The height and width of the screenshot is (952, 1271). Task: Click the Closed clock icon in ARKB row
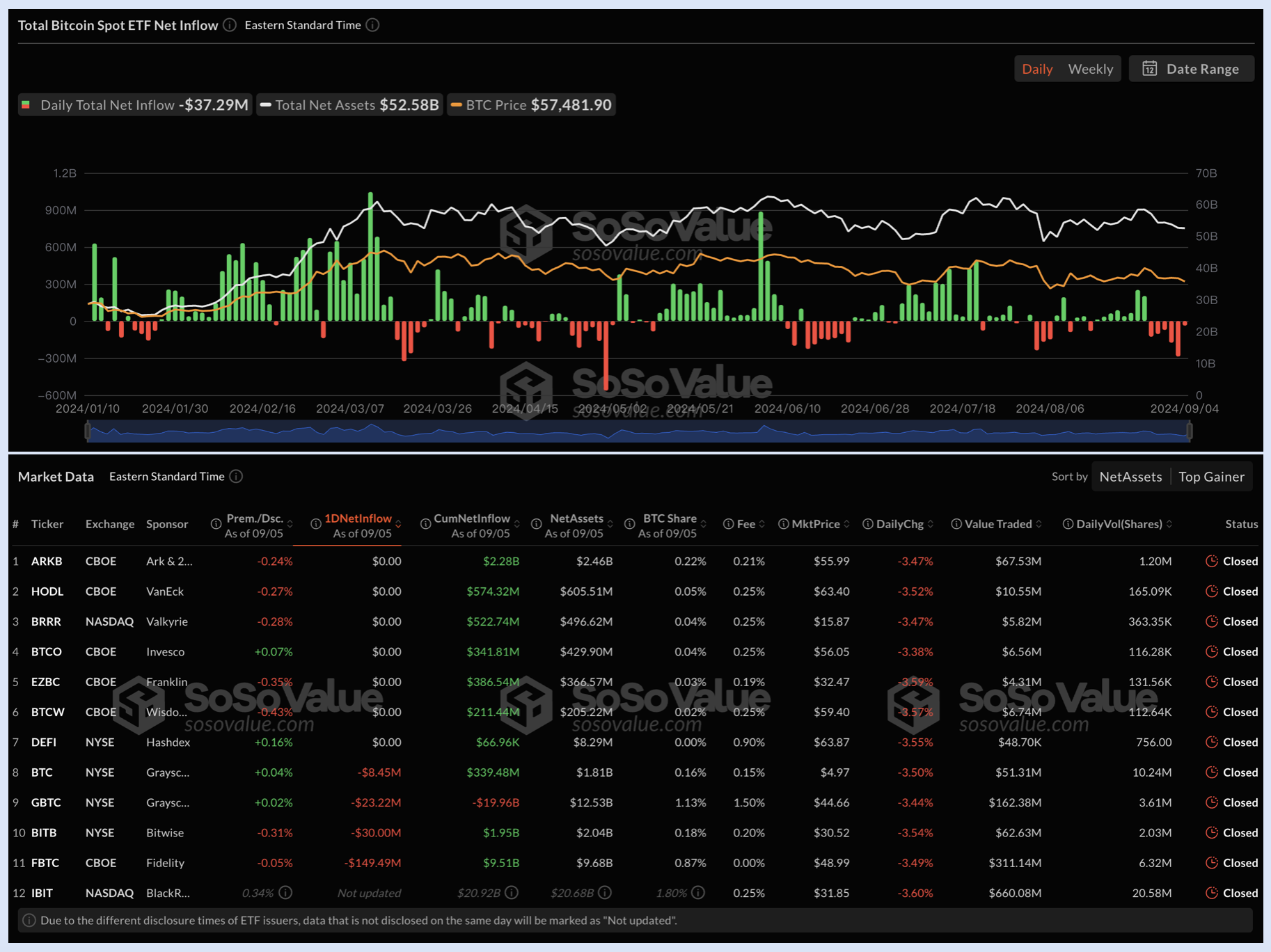[1212, 561]
